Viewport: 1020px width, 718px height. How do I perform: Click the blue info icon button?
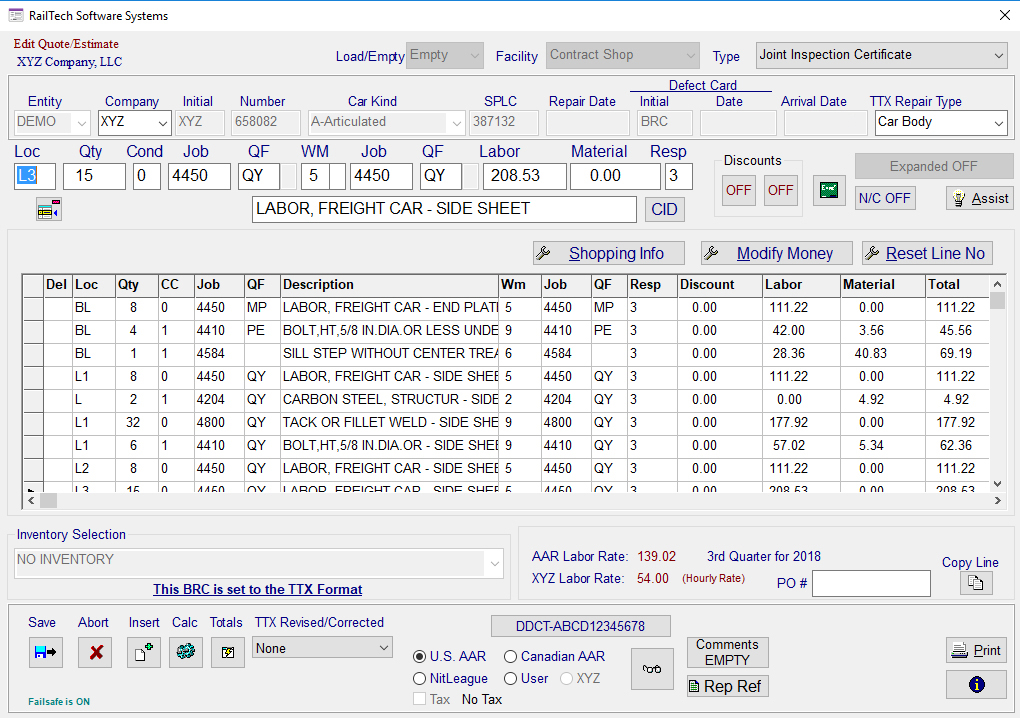coord(976,684)
